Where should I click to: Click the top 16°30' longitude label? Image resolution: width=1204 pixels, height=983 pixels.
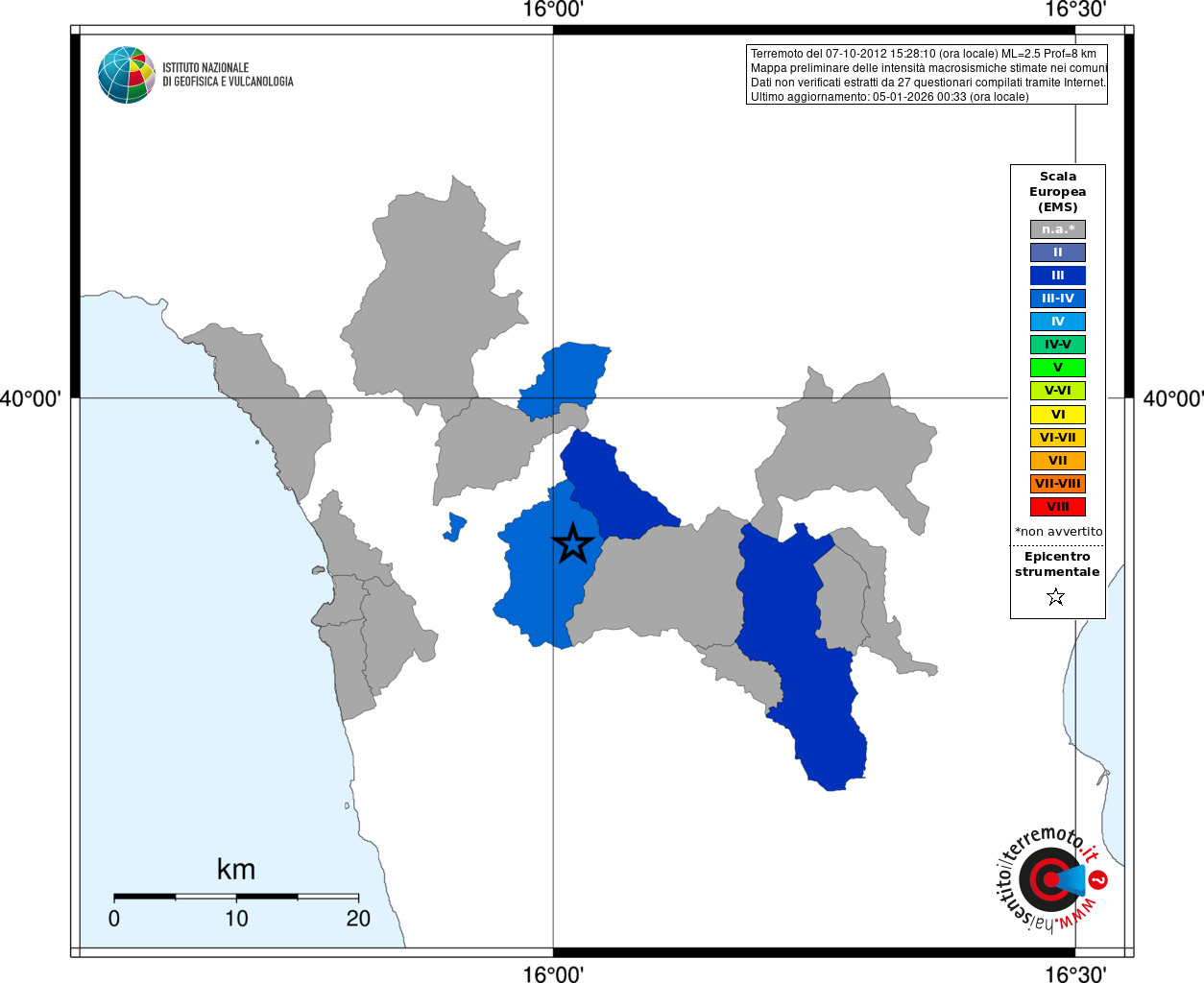tap(1075, 11)
